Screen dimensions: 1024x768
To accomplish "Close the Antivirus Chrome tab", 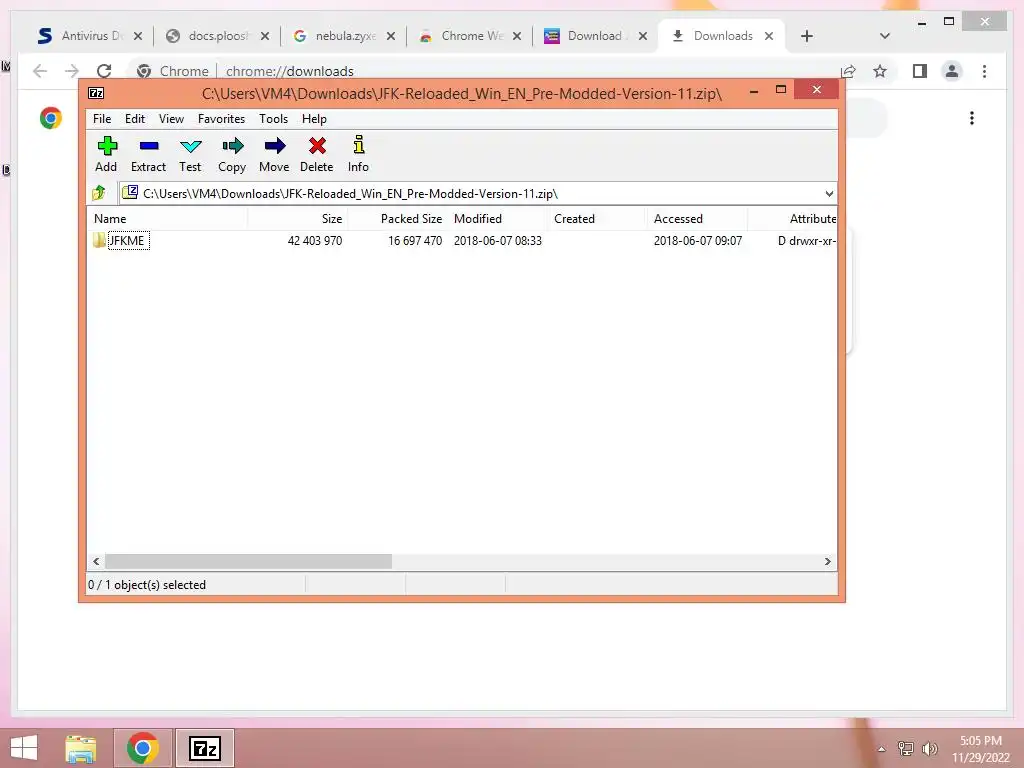I will tap(138, 36).
